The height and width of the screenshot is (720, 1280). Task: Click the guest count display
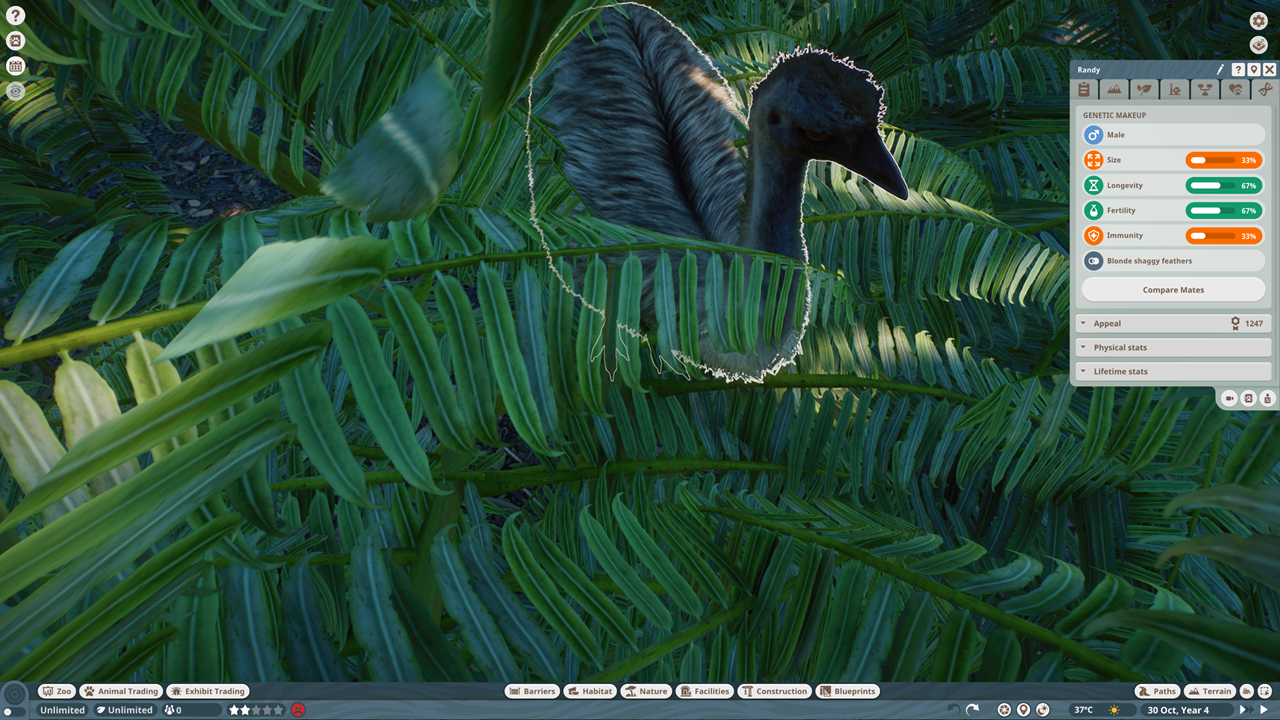(x=191, y=710)
